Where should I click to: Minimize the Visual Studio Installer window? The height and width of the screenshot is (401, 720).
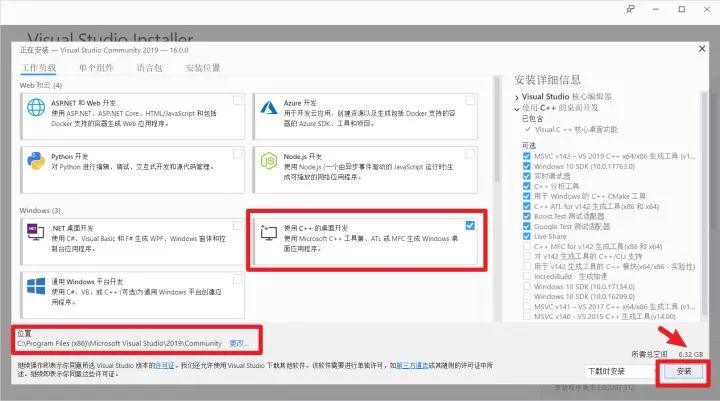click(x=656, y=9)
